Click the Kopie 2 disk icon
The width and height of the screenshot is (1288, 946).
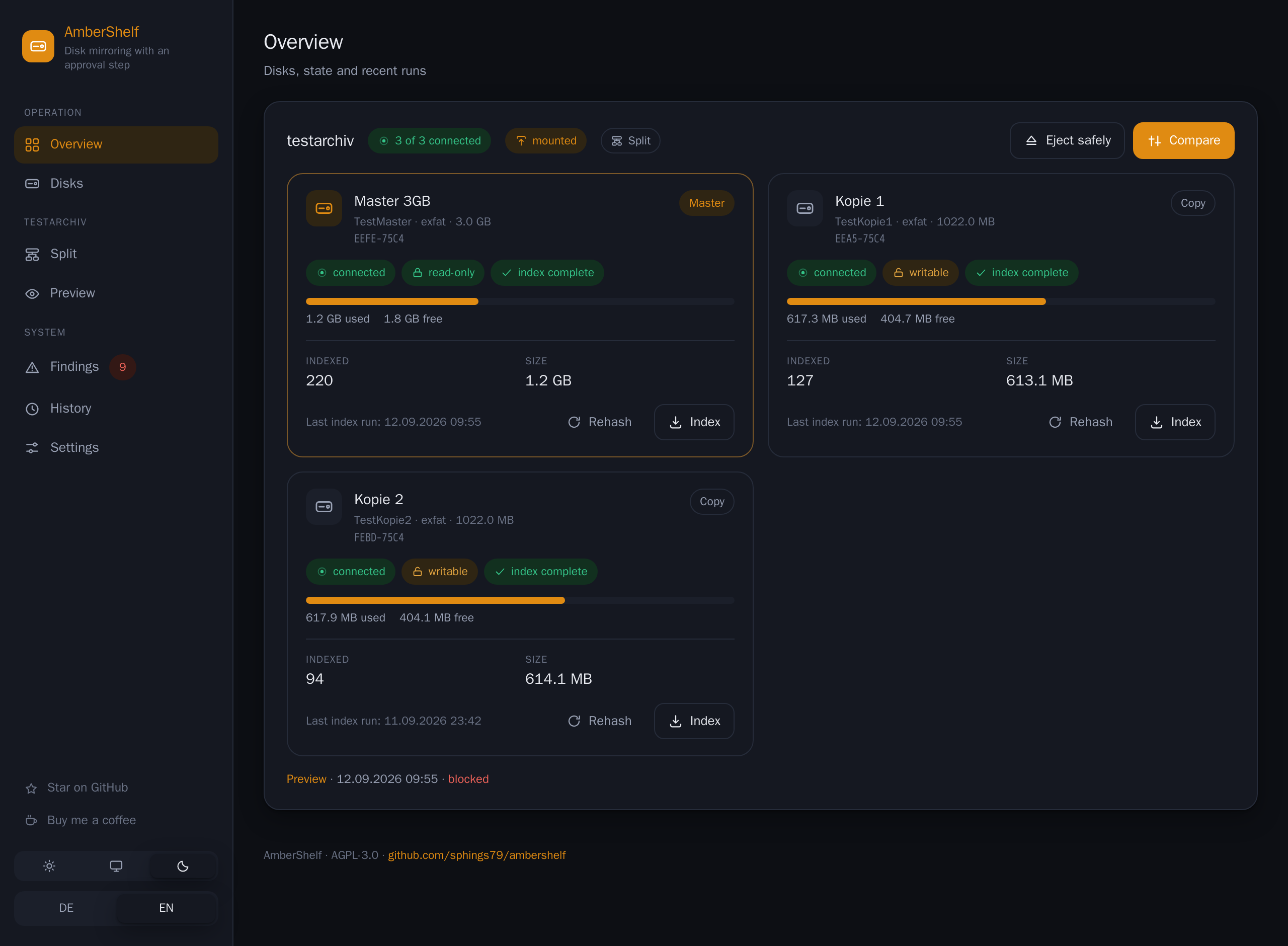324,507
